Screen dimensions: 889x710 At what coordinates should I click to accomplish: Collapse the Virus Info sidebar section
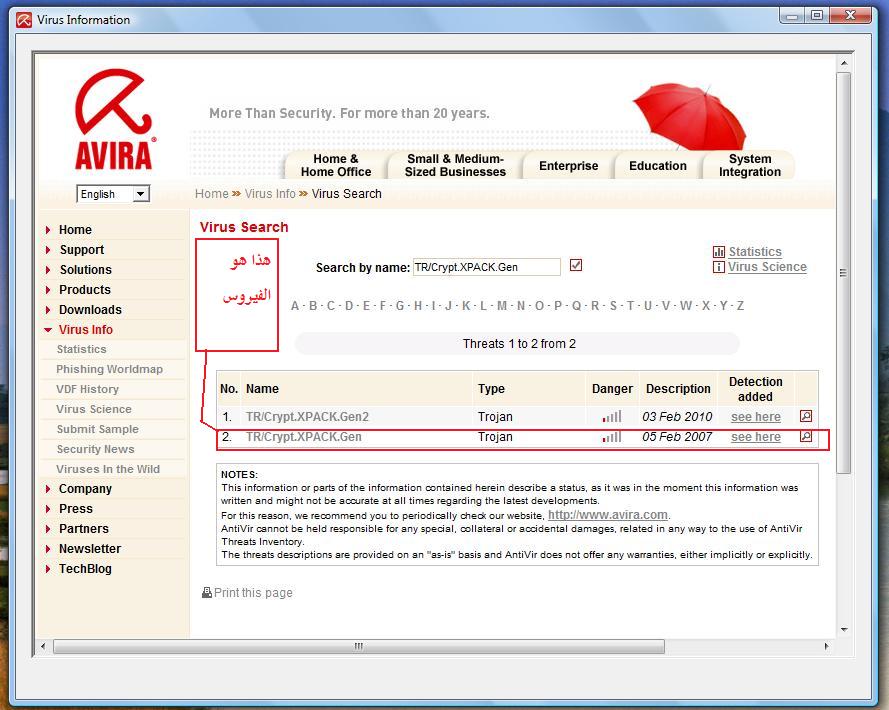tap(48, 330)
